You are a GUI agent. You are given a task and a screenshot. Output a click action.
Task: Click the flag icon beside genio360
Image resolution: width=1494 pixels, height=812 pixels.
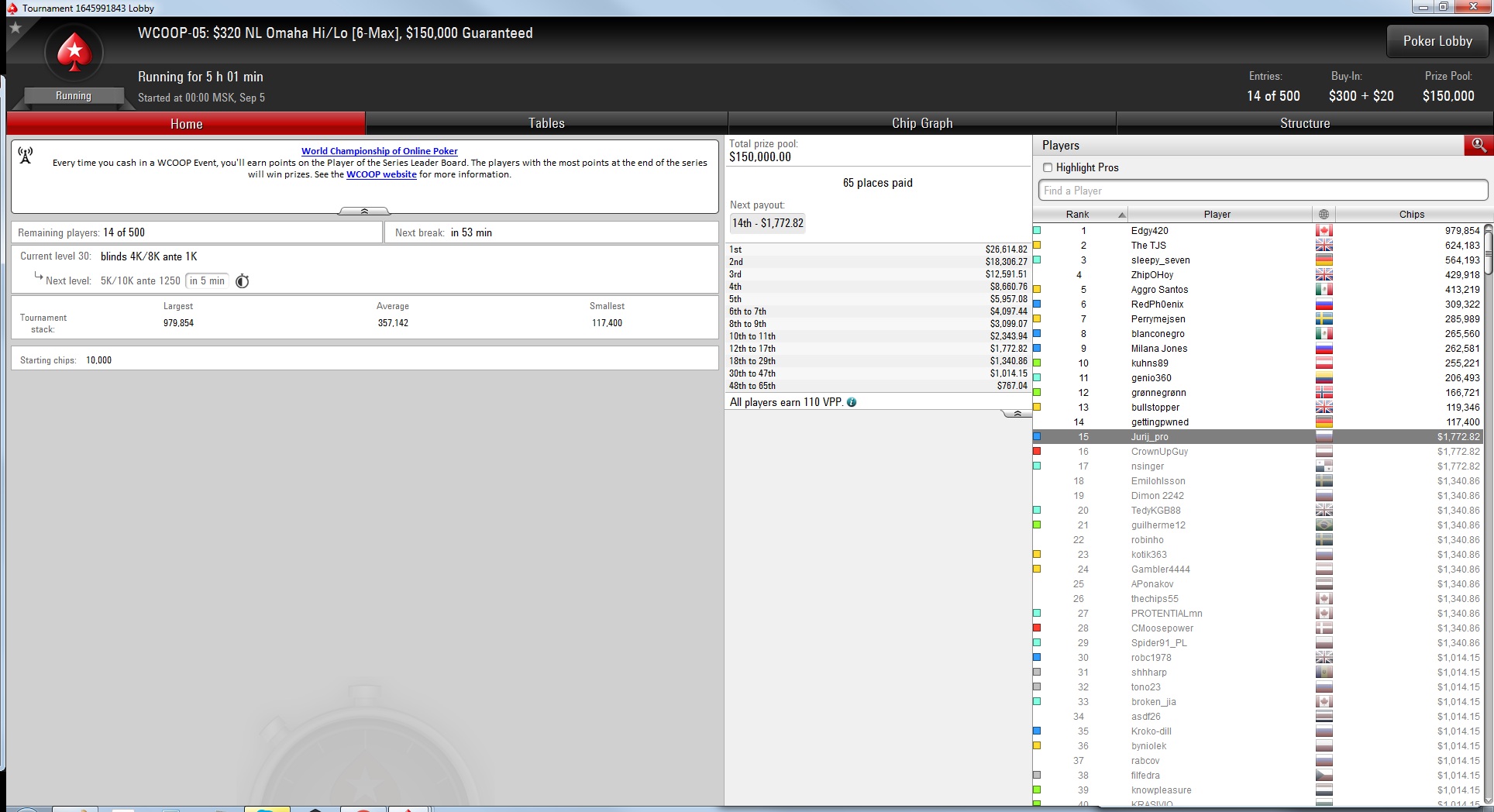1324,378
